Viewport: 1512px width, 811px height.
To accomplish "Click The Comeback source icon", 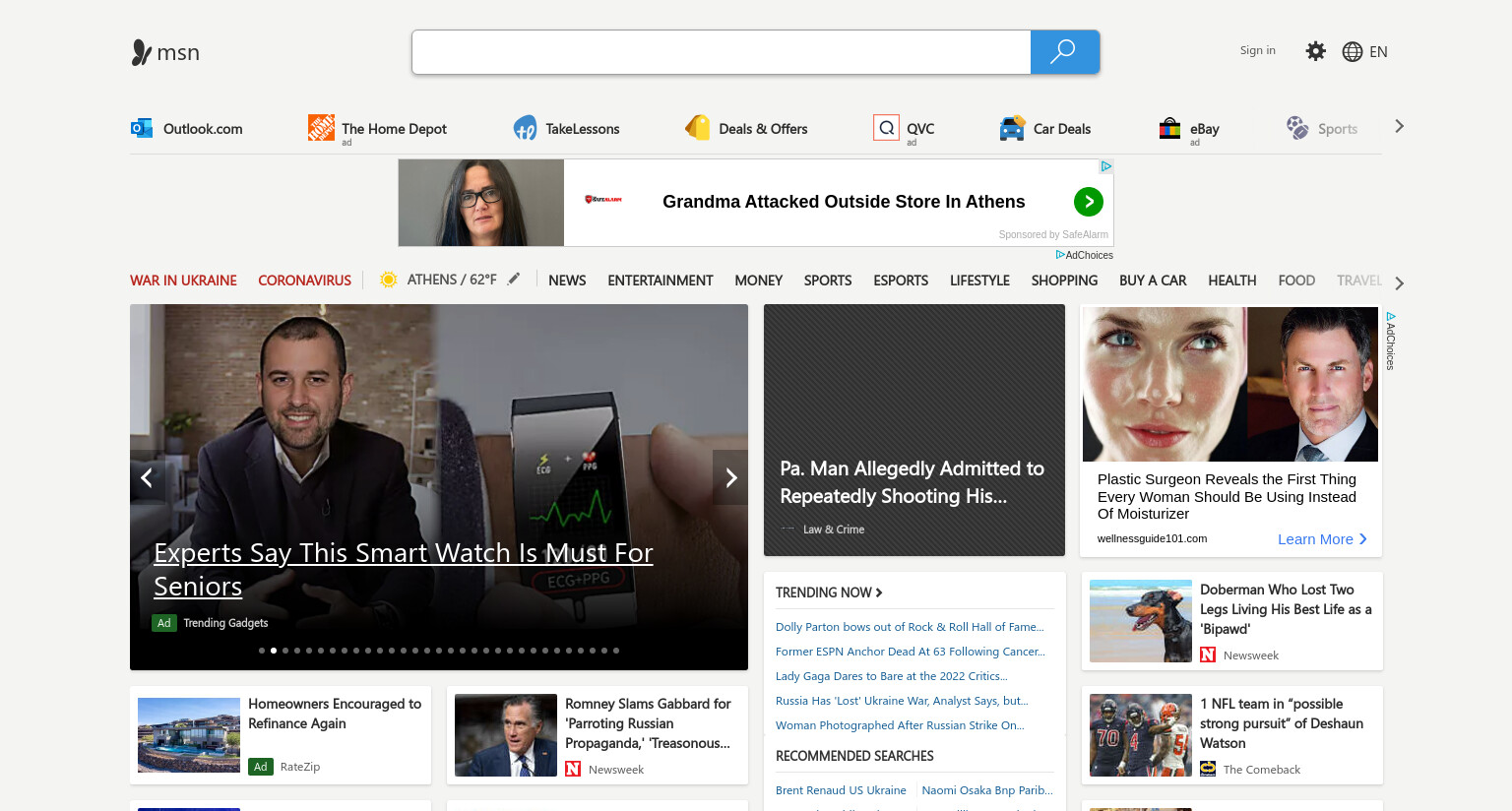I will (1208, 769).
